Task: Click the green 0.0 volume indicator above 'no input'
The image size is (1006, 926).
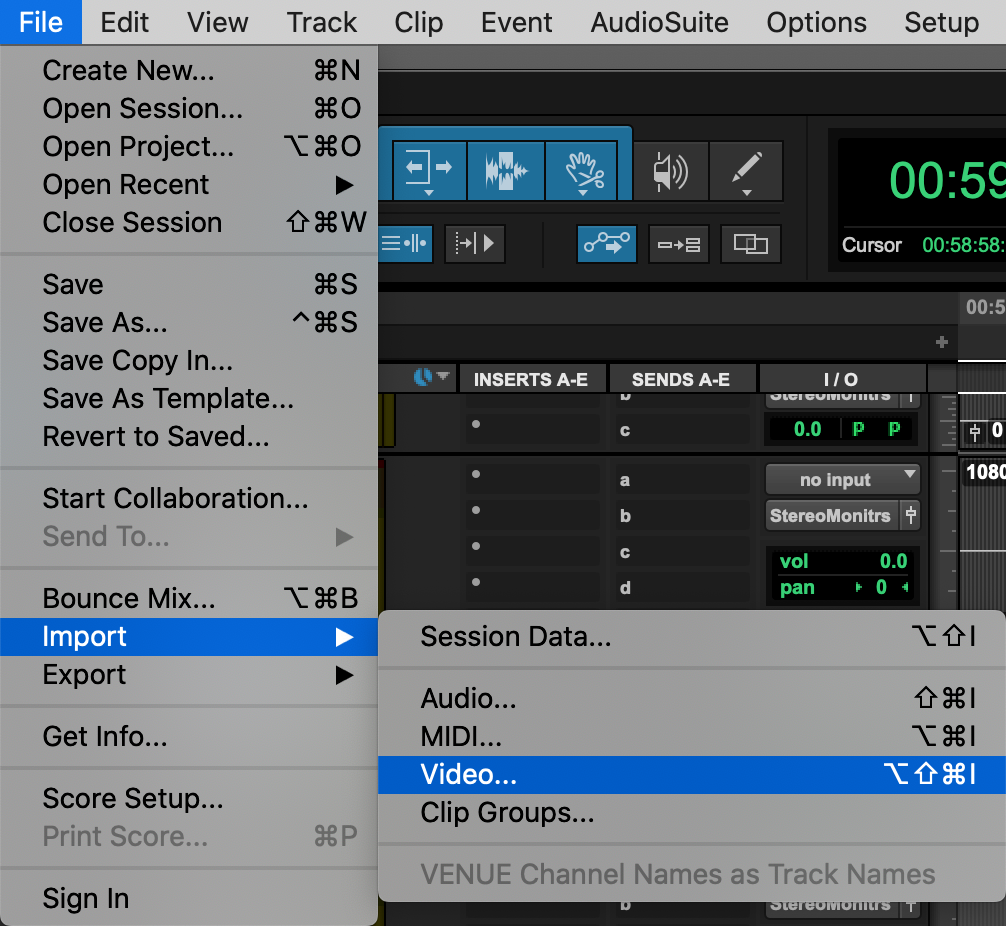Action: [806, 429]
